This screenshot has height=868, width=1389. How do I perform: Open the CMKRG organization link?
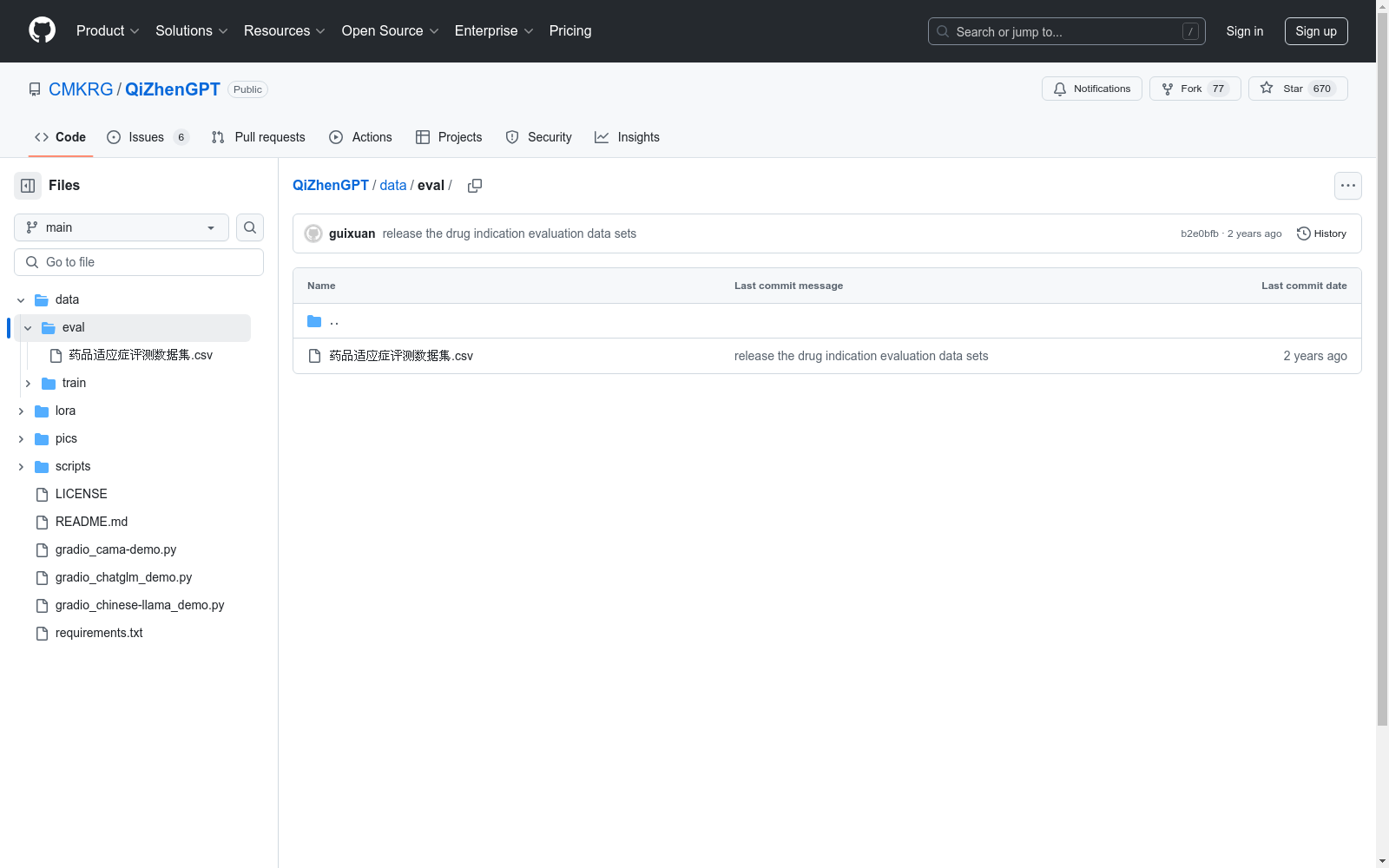pyautogui.click(x=81, y=89)
